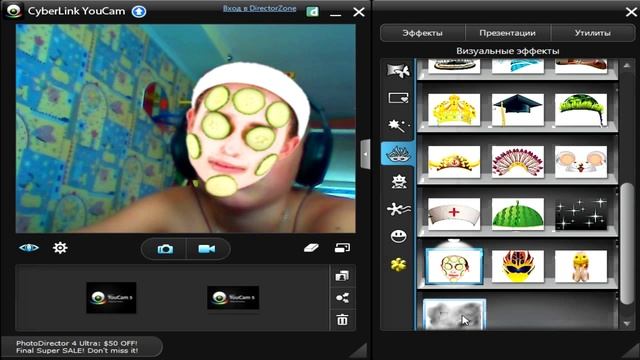Click the dual-screen switch icon near the eraser
This screenshot has height=360, width=640.
coord(342,248)
